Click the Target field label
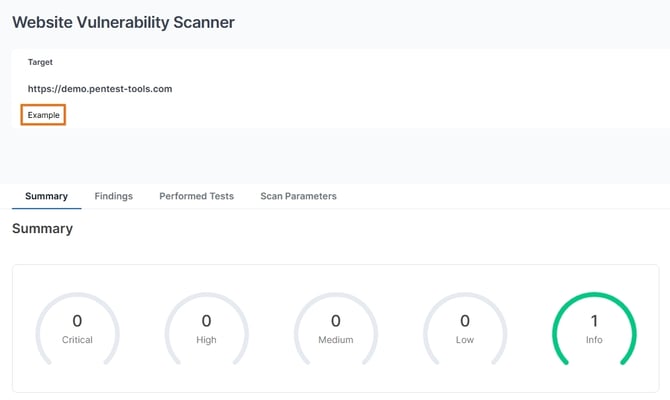The height and width of the screenshot is (400, 670). (40, 62)
